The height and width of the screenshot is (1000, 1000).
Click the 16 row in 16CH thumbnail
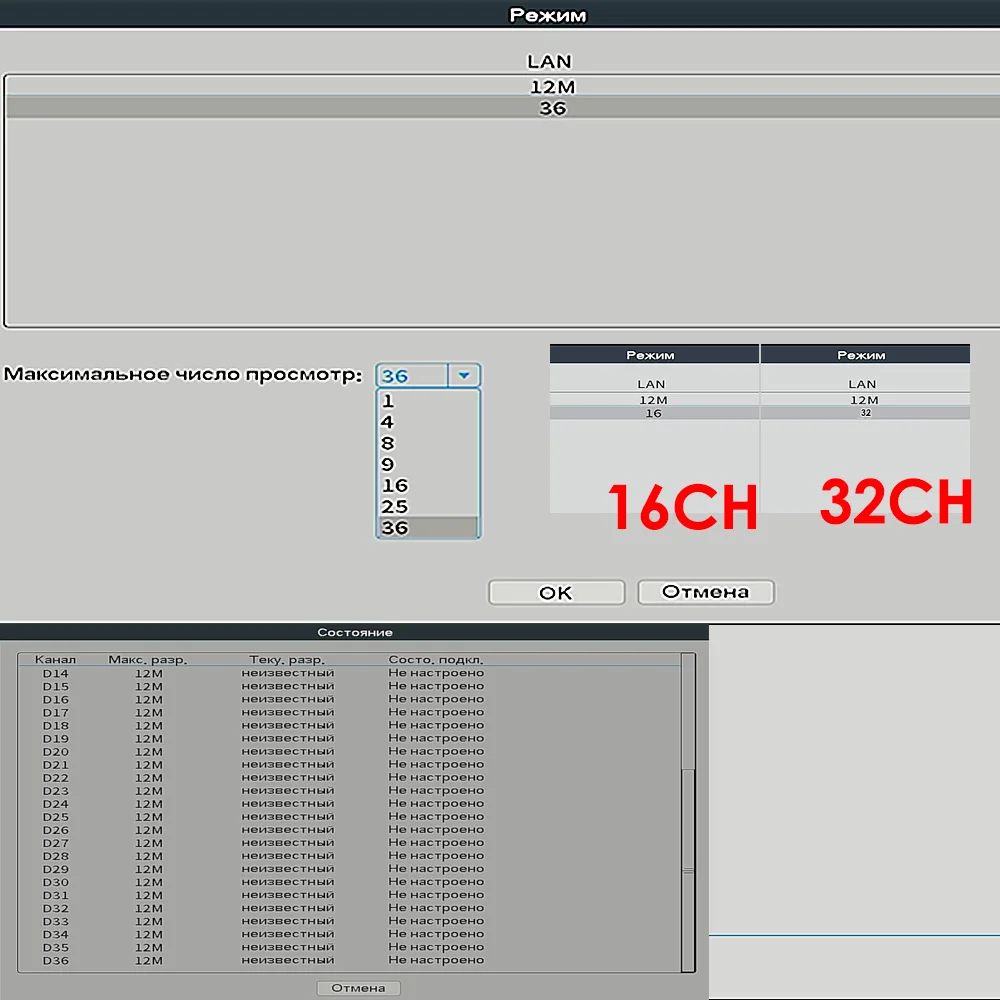point(654,413)
